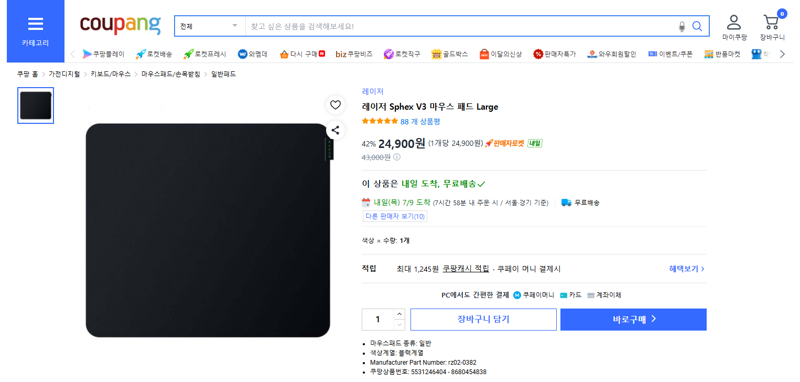Decrease quantity with down stepper
Screen dimensions: 800x382
coord(399,325)
